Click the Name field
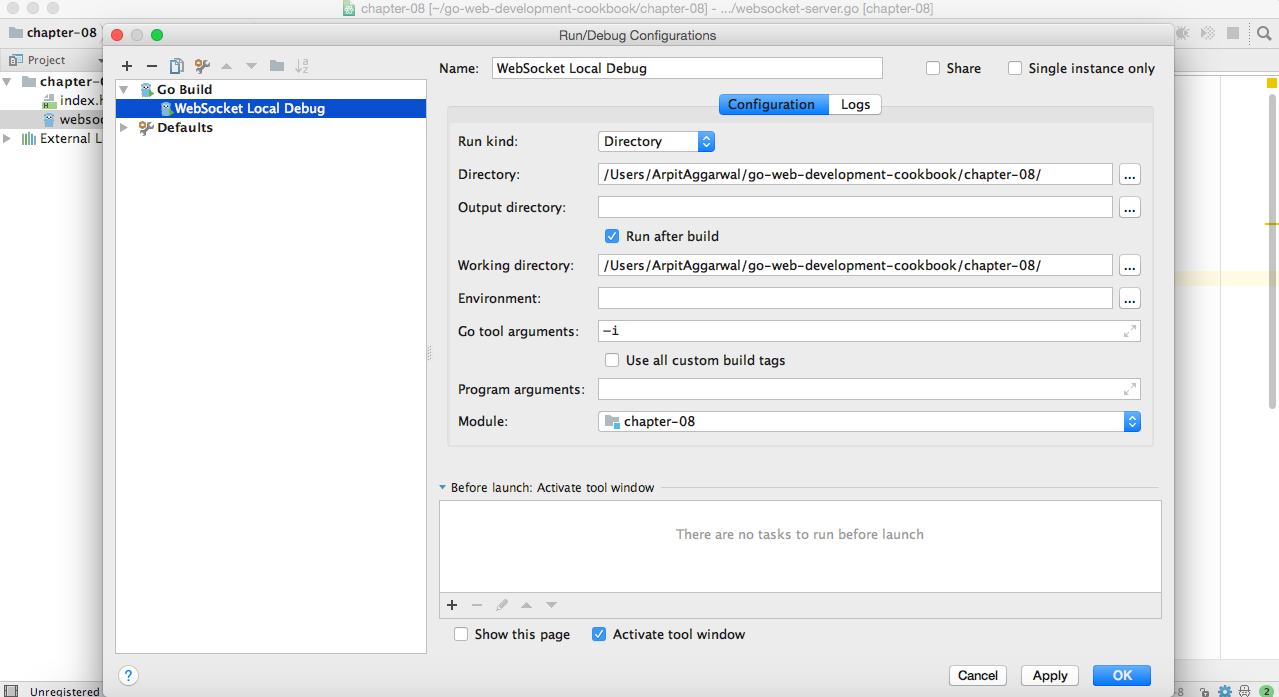The image size is (1279, 697). point(688,68)
